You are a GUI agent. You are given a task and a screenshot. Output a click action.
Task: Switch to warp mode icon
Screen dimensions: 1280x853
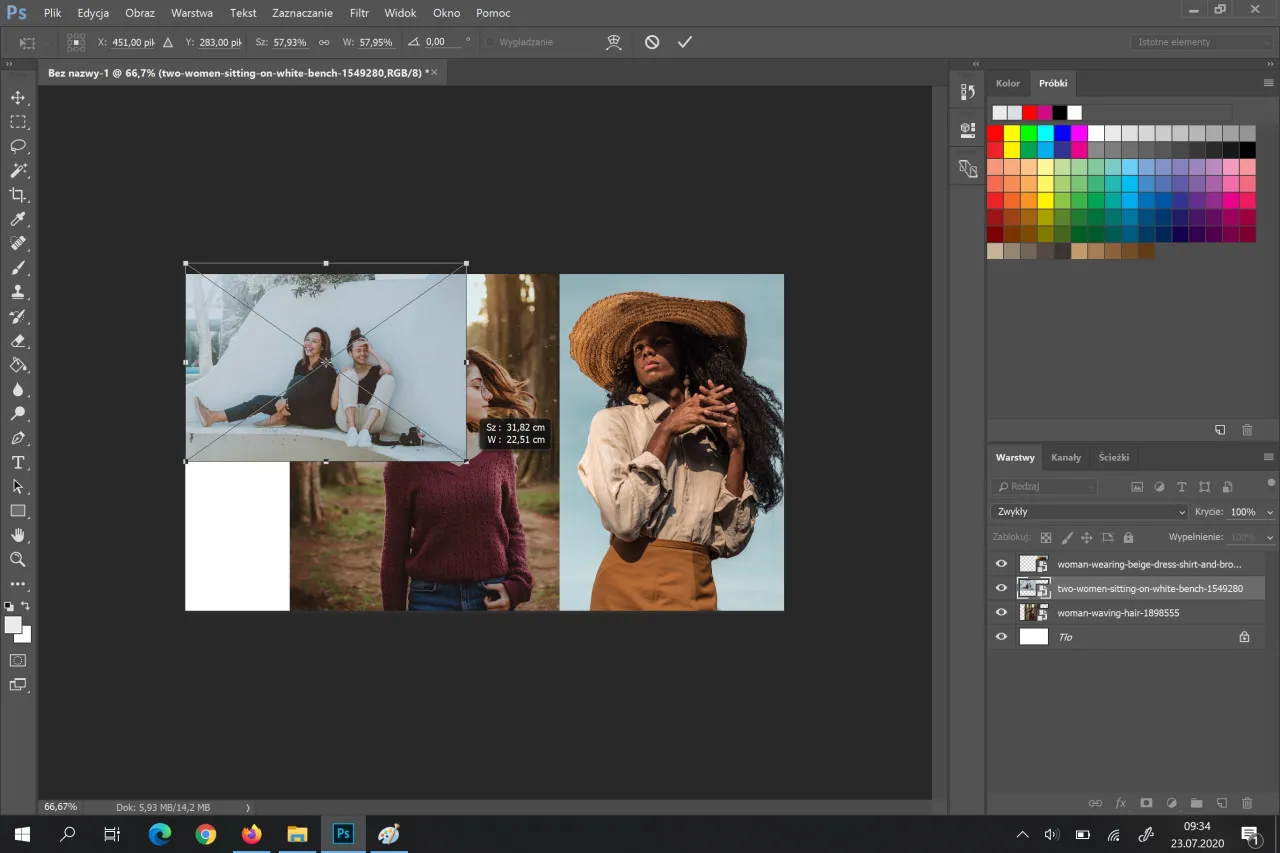click(614, 42)
